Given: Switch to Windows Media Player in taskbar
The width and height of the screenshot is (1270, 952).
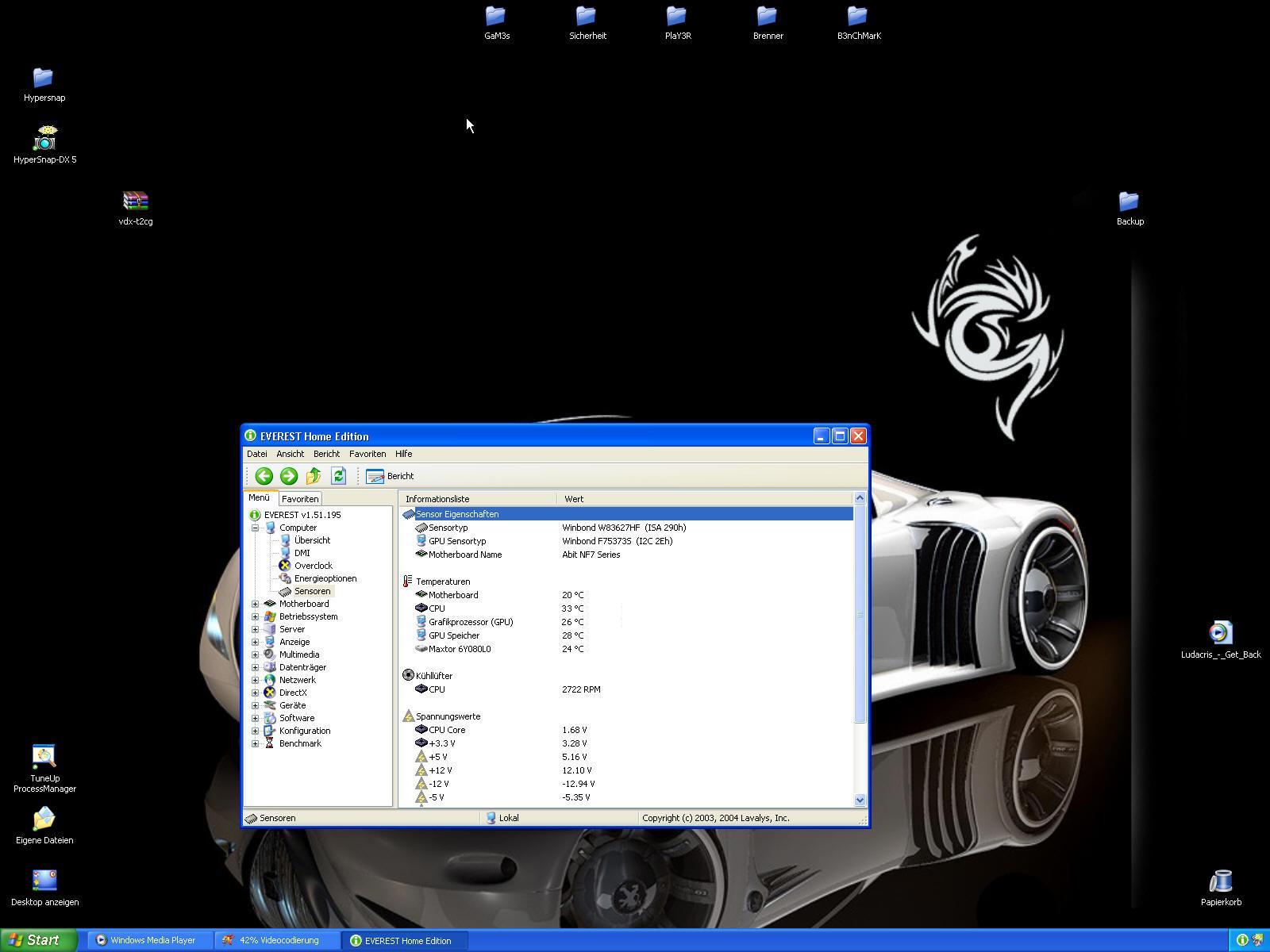Looking at the screenshot, I should [150, 941].
